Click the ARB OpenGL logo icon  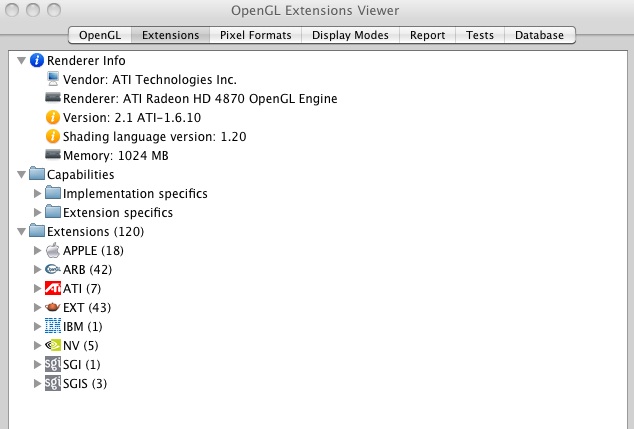point(53,269)
